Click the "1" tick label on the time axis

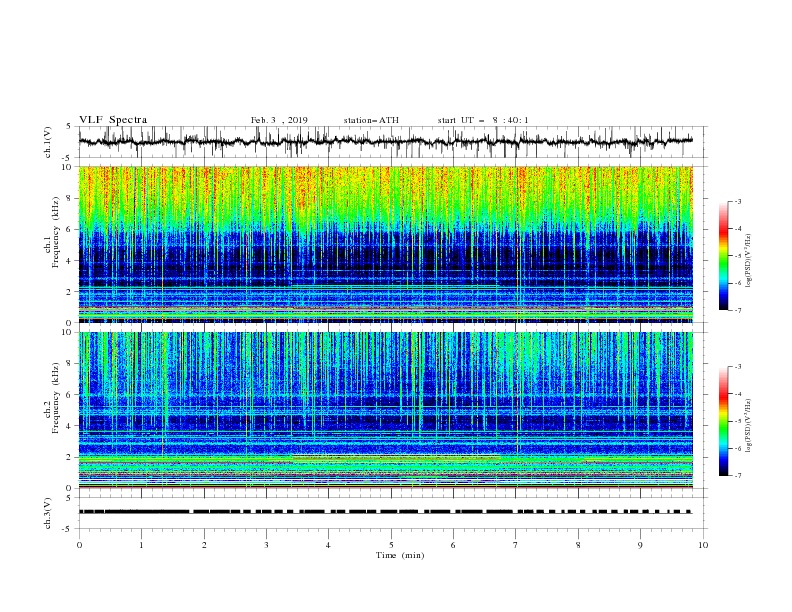point(141,545)
